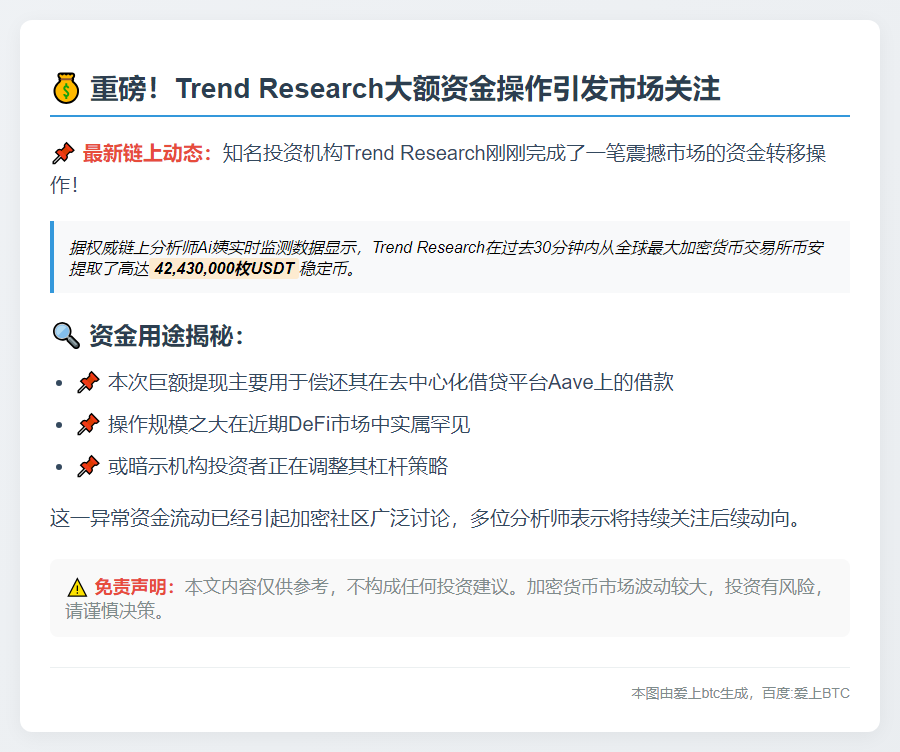900x752 pixels.
Task: Click the disclaimer text 请谨慎决策
Action: [112, 611]
